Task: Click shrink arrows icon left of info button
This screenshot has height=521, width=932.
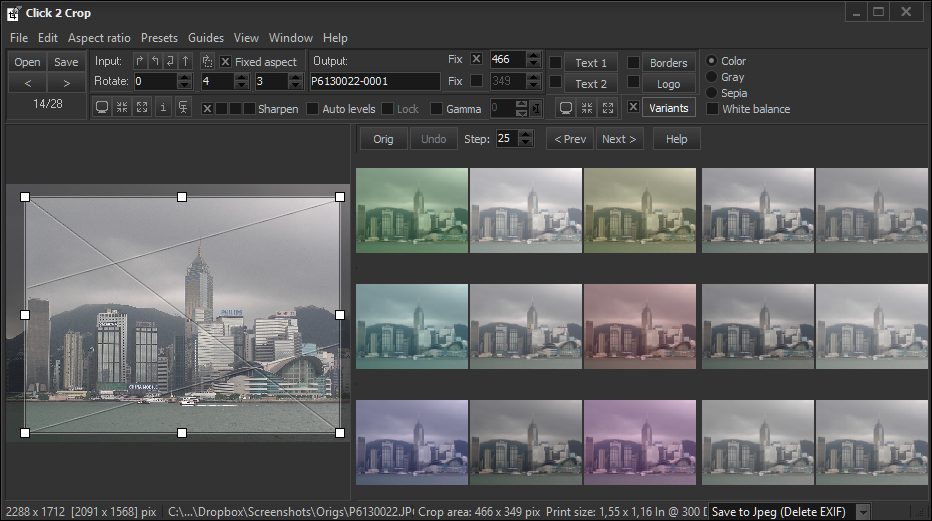Action: pyautogui.click(x=122, y=108)
